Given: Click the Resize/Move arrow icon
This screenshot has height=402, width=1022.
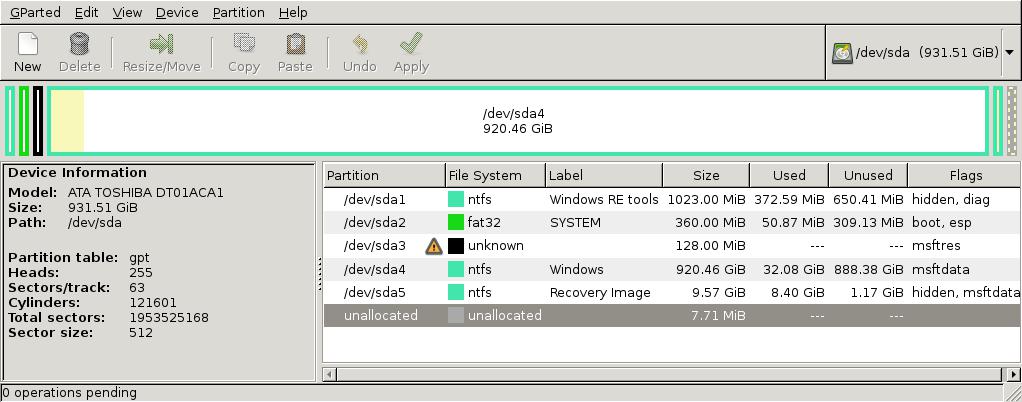Looking at the screenshot, I should [161, 44].
